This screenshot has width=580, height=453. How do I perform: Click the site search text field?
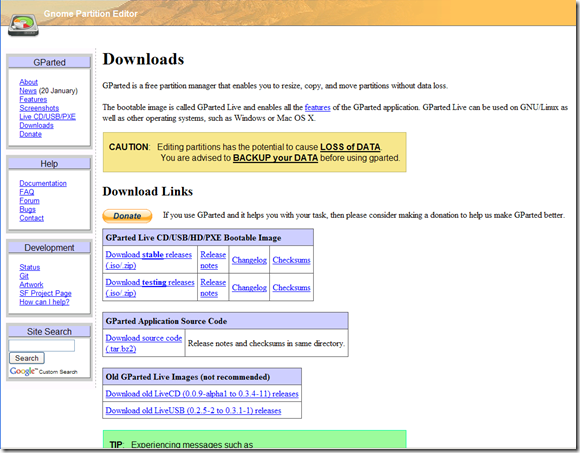(x=41, y=345)
